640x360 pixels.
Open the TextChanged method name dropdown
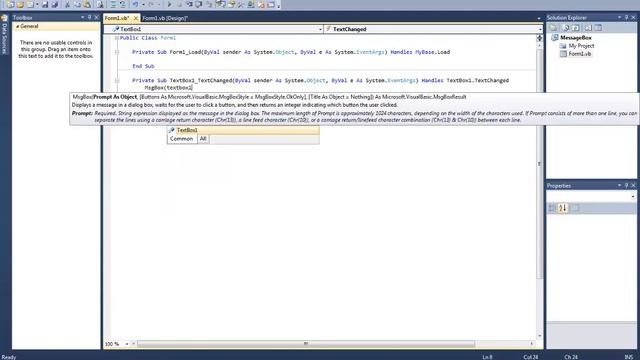pyautogui.click(x=540, y=29)
